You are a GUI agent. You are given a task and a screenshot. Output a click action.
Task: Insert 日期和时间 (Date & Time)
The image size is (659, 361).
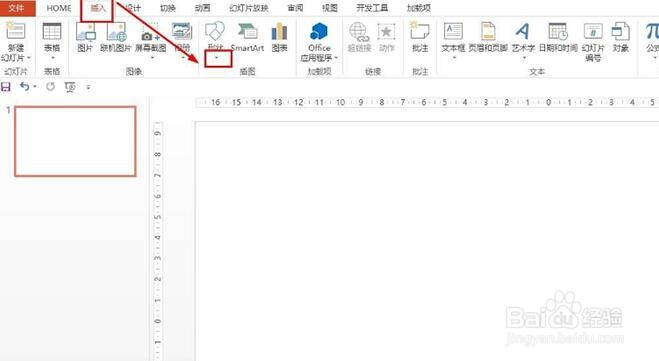click(558, 37)
